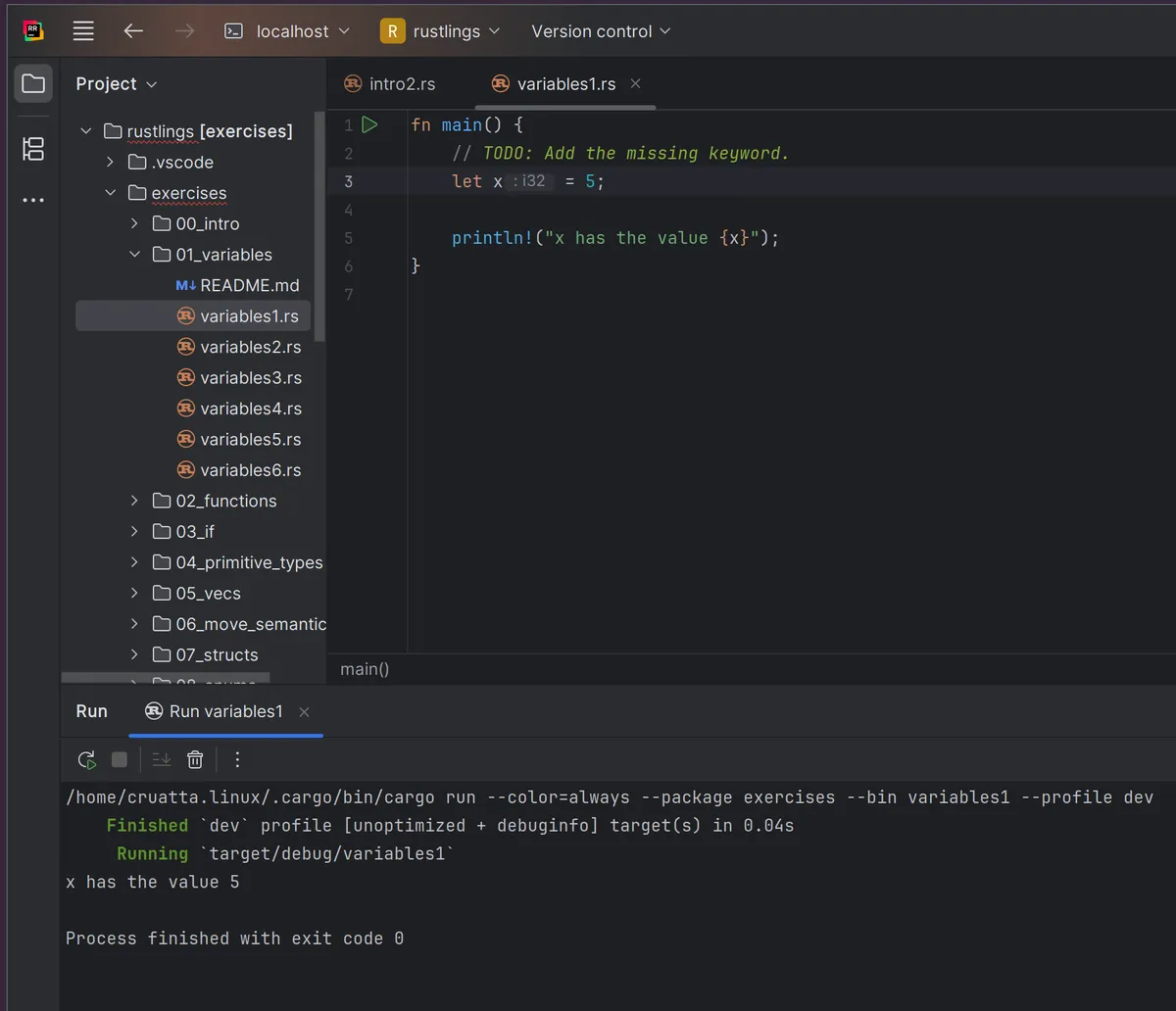Click scroll to end of output icon
1176x1011 pixels.
click(162, 759)
